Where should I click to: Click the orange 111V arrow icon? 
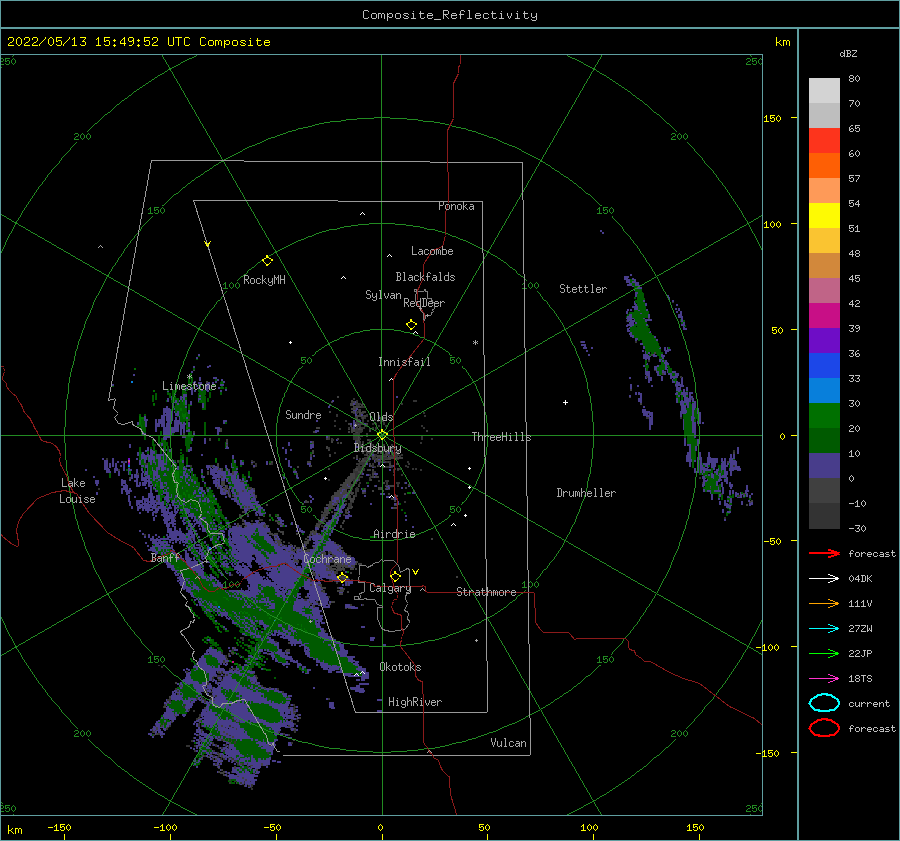point(824,603)
